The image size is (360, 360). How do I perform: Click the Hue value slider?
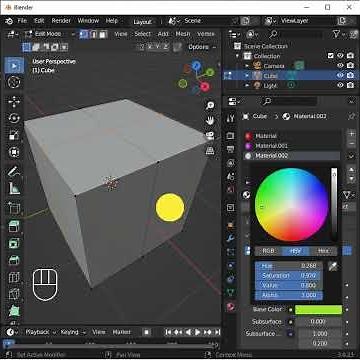point(289,266)
